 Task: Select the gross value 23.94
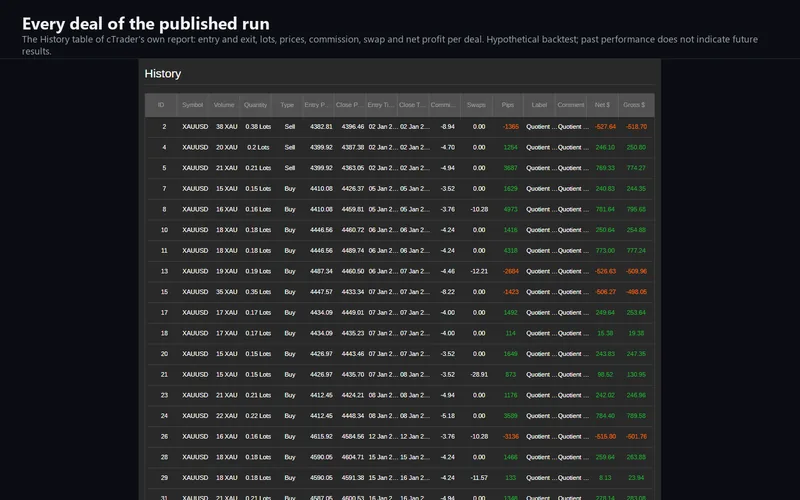coord(636,478)
